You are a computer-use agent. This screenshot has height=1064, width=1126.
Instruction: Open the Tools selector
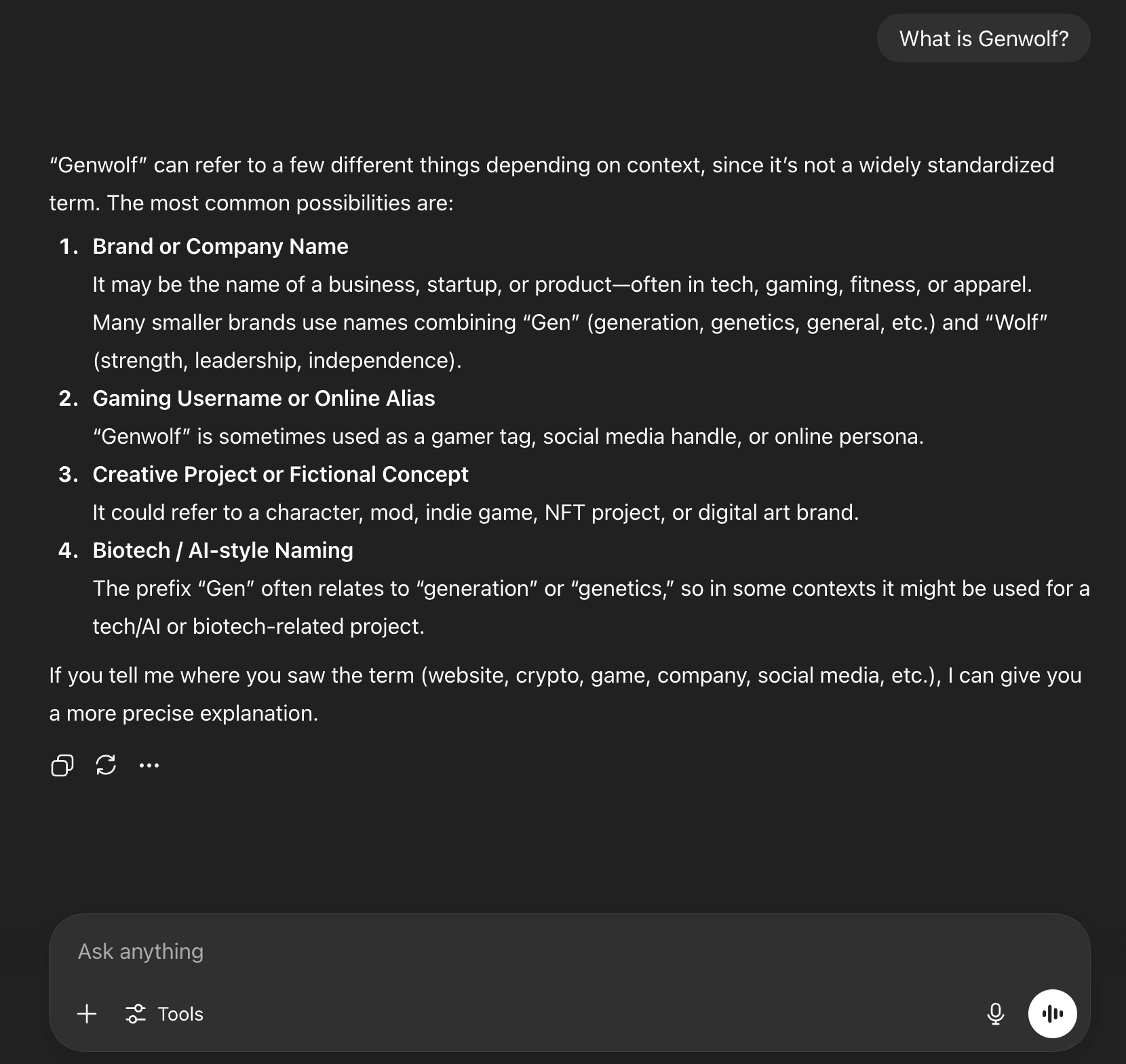(163, 1014)
